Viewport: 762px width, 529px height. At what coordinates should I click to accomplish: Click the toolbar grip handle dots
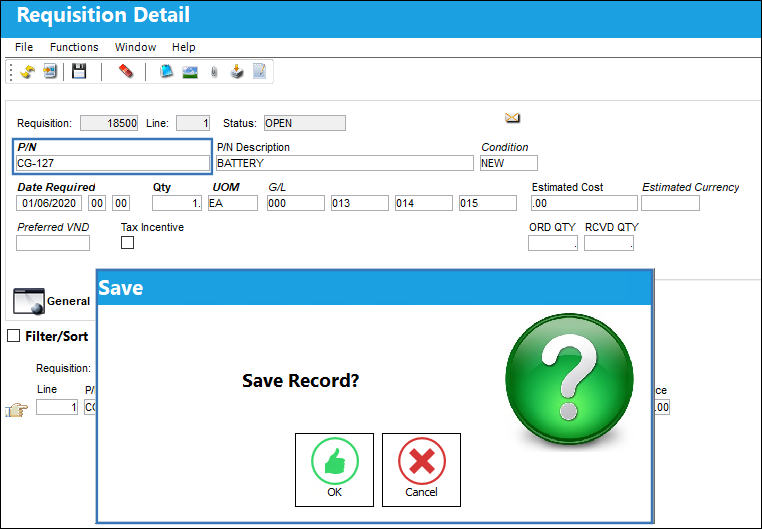pos(11,72)
